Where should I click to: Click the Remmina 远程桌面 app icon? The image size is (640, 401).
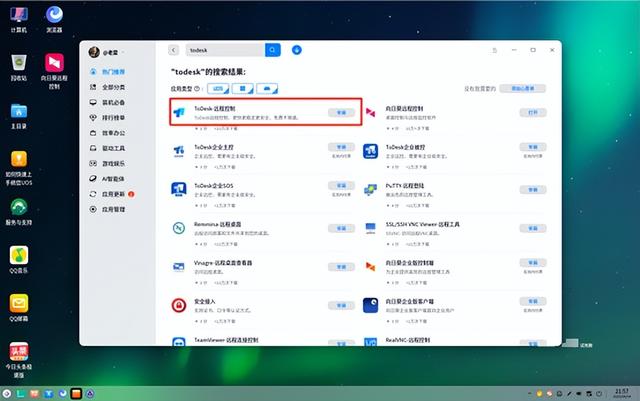[x=179, y=228]
